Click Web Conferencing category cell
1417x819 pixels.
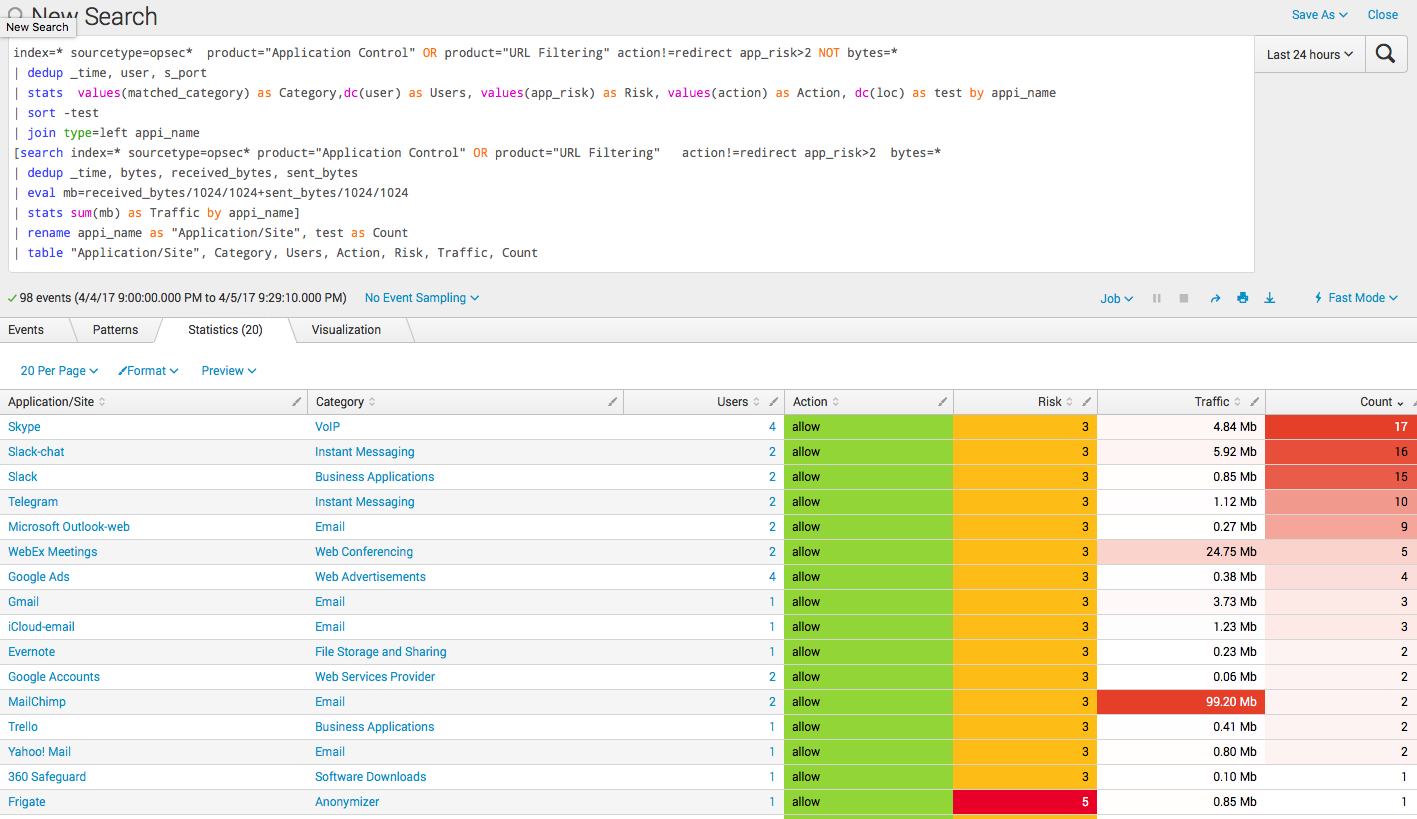pos(364,552)
